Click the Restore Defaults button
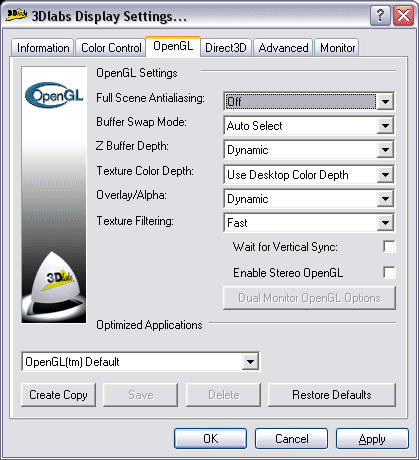Image resolution: width=419 pixels, height=460 pixels. (x=332, y=395)
